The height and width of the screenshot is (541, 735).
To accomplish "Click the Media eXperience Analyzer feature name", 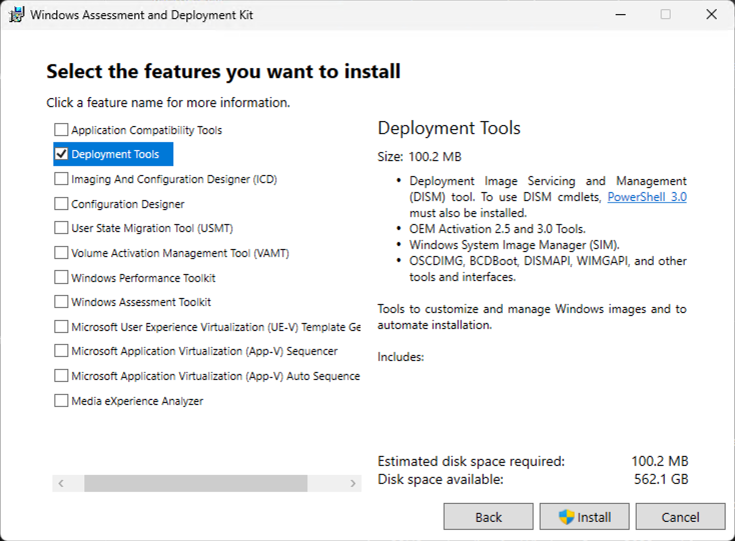I will [x=137, y=401].
